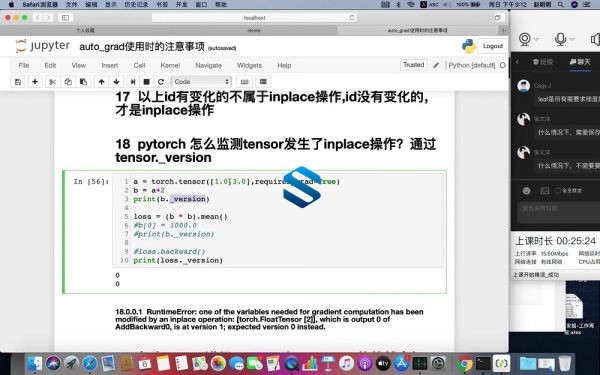Open the Widgets menu
This screenshot has width=600, height=375.
pyautogui.click(x=249, y=65)
